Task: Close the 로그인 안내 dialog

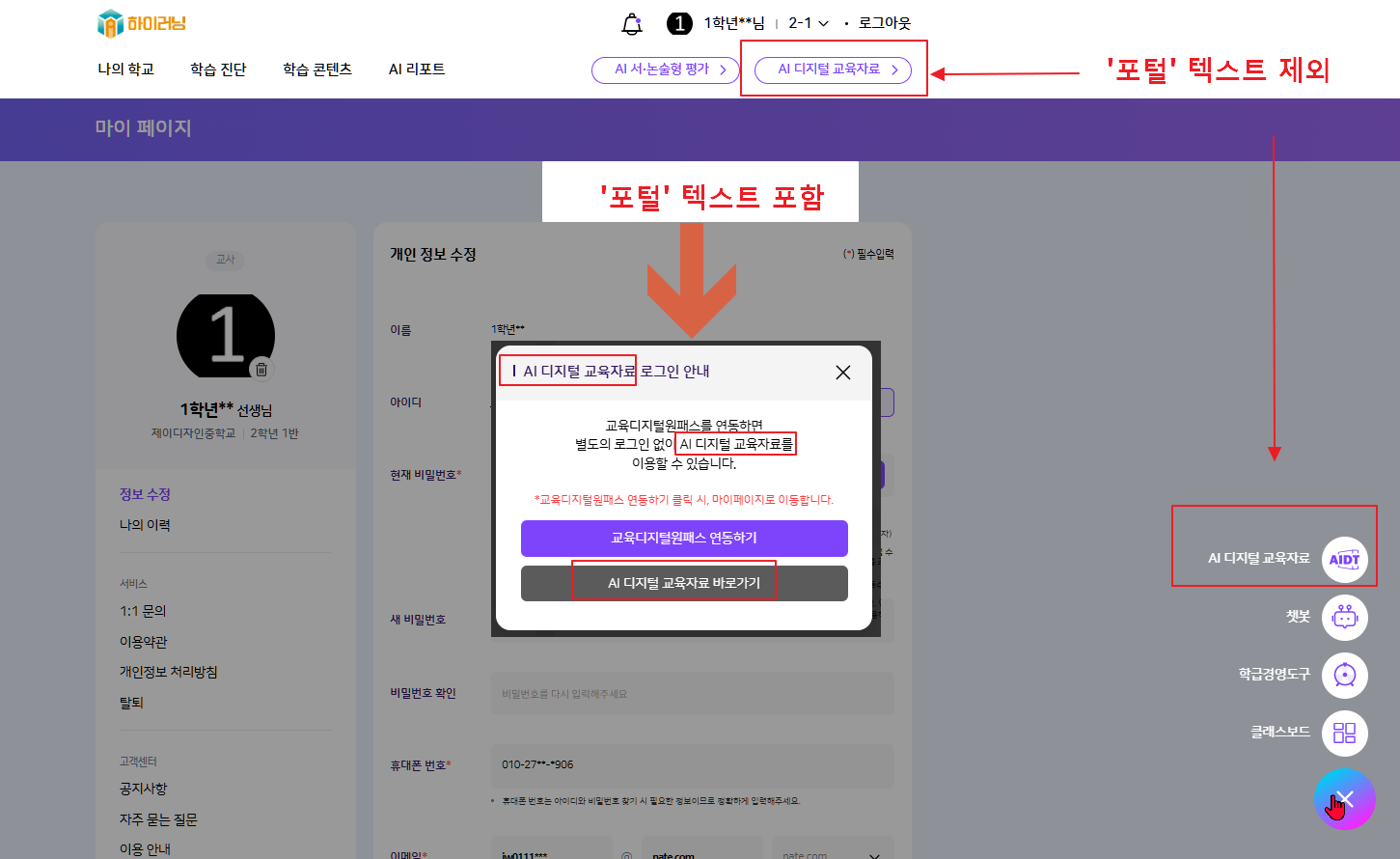Action: (843, 373)
